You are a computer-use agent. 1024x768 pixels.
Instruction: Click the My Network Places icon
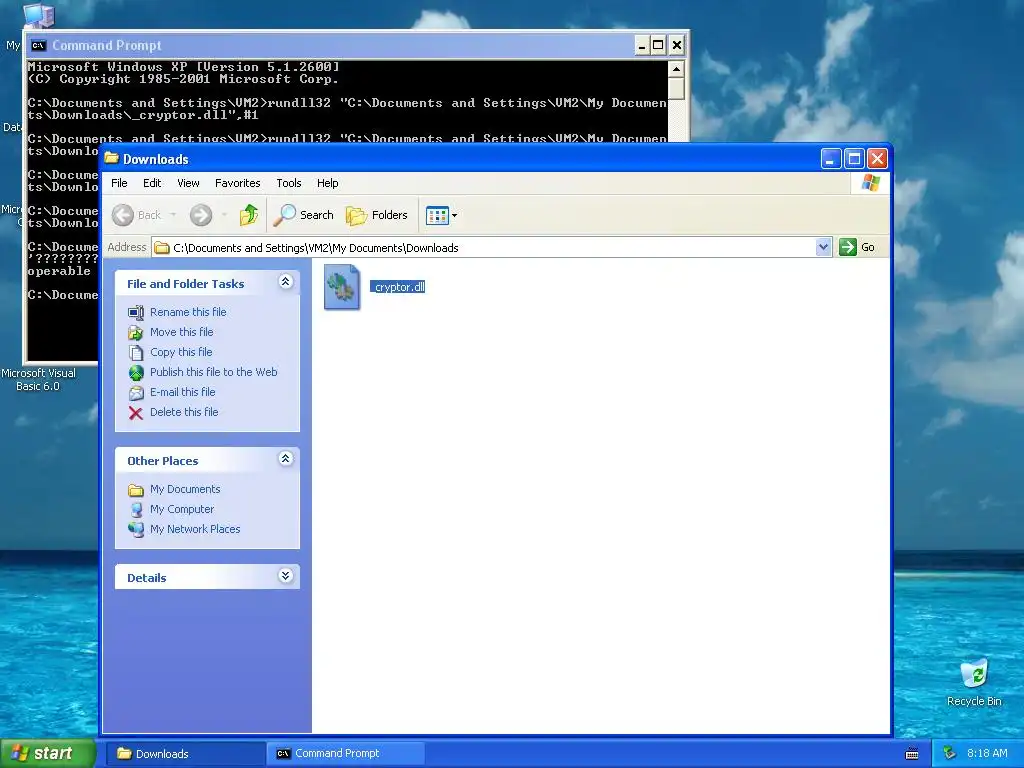click(x=136, y=530)
